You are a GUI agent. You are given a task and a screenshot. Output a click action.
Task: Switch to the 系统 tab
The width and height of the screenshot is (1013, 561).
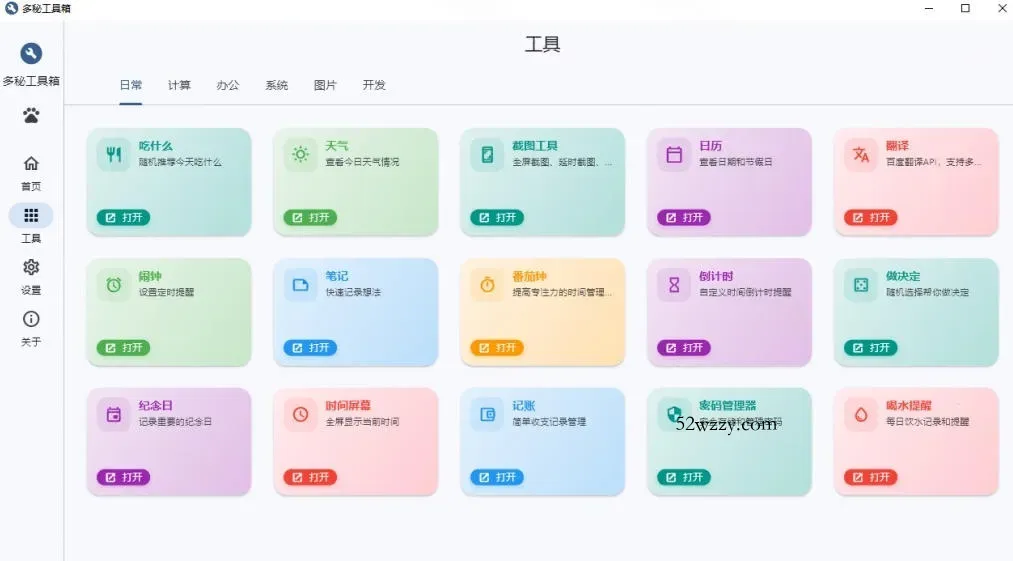point(277,85)
